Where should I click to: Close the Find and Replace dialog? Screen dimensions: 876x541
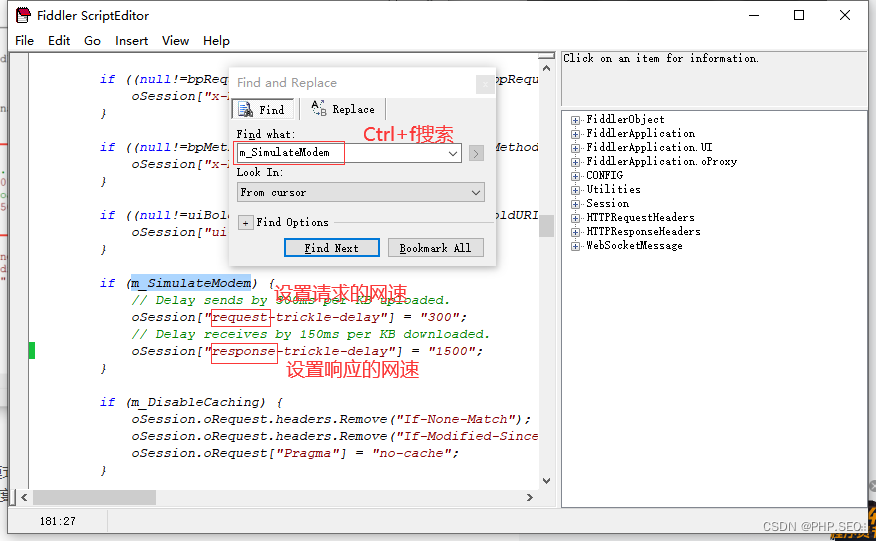[x=485, y=84]
